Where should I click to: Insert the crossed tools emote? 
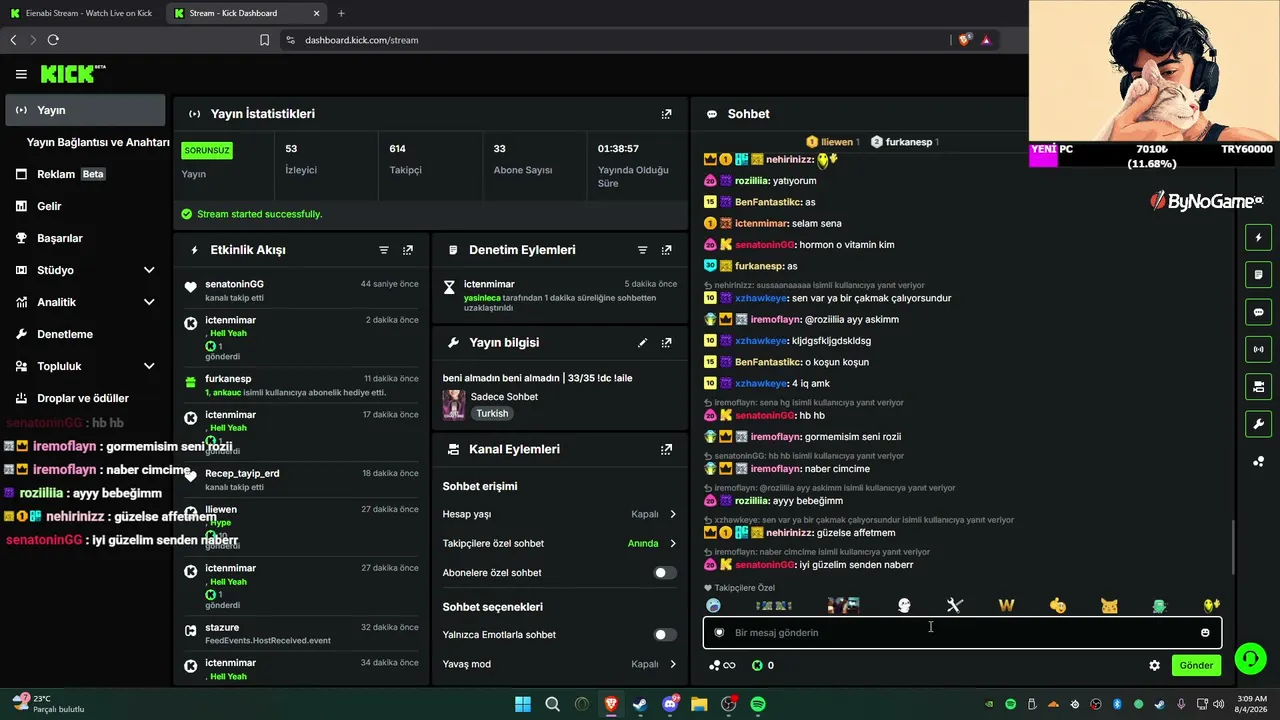point(954,606)
